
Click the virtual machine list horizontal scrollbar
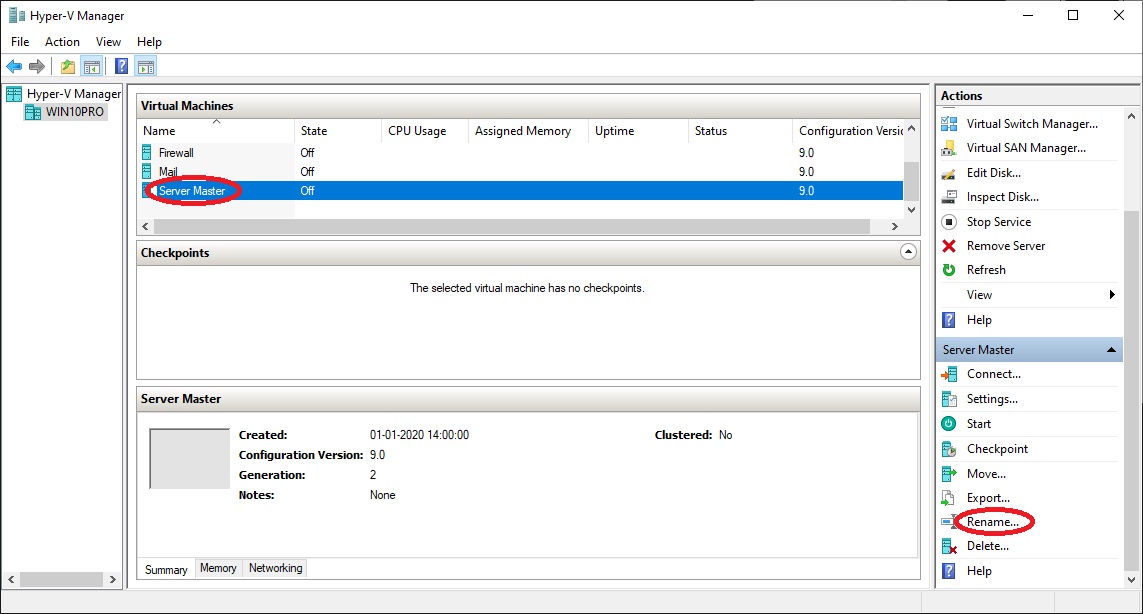click(512, 227)
